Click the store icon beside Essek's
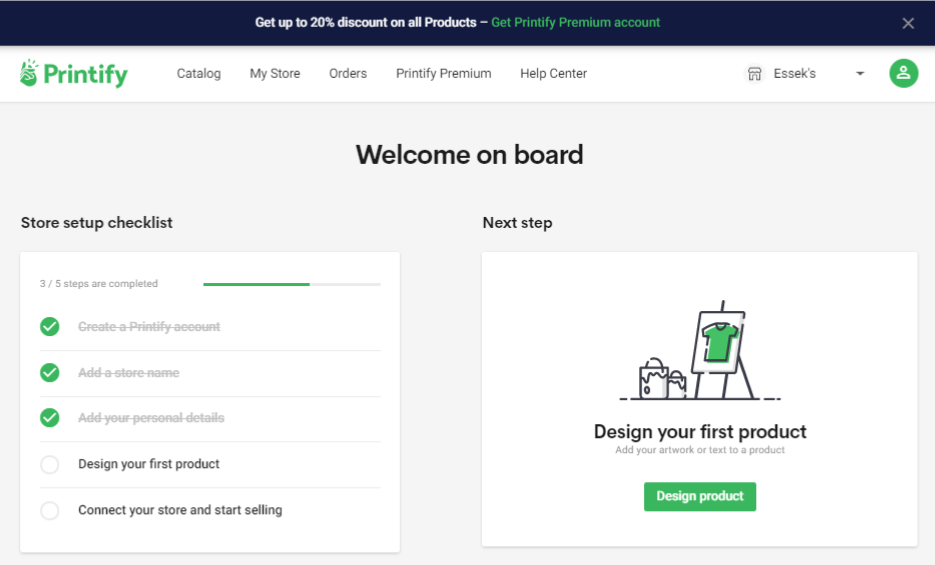The width and height of the screenshot is (935, 565). point(755,74)
